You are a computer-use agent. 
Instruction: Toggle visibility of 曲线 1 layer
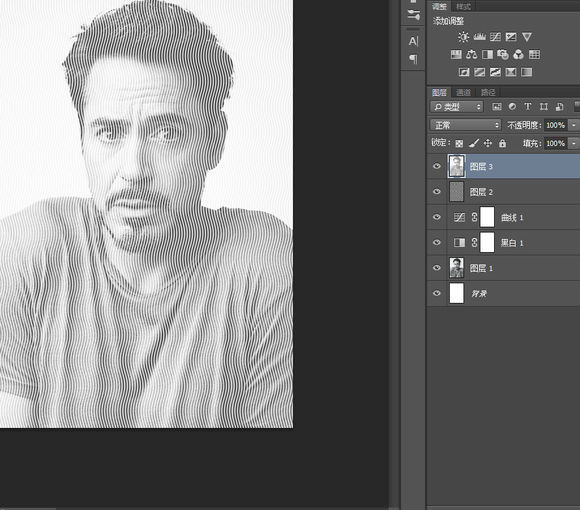(x=437, y=217)
